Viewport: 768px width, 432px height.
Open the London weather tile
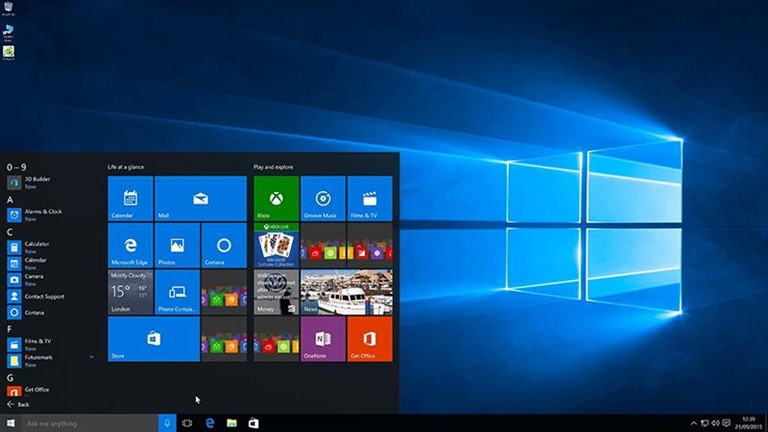130,292
